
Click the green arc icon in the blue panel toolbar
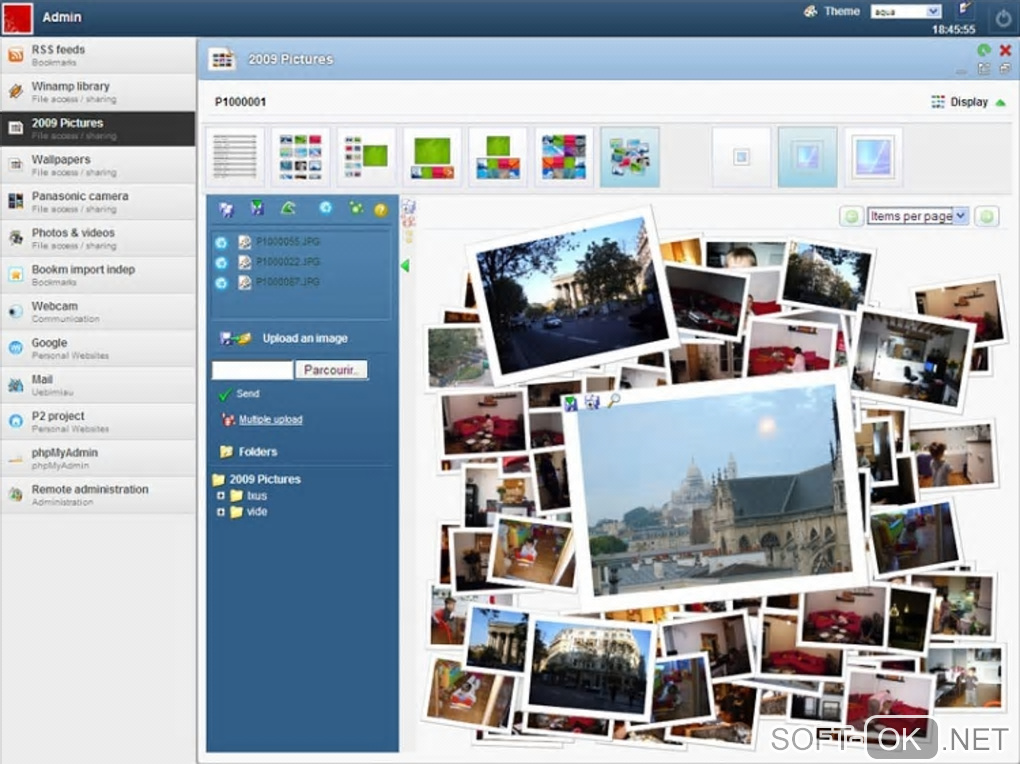288,208
